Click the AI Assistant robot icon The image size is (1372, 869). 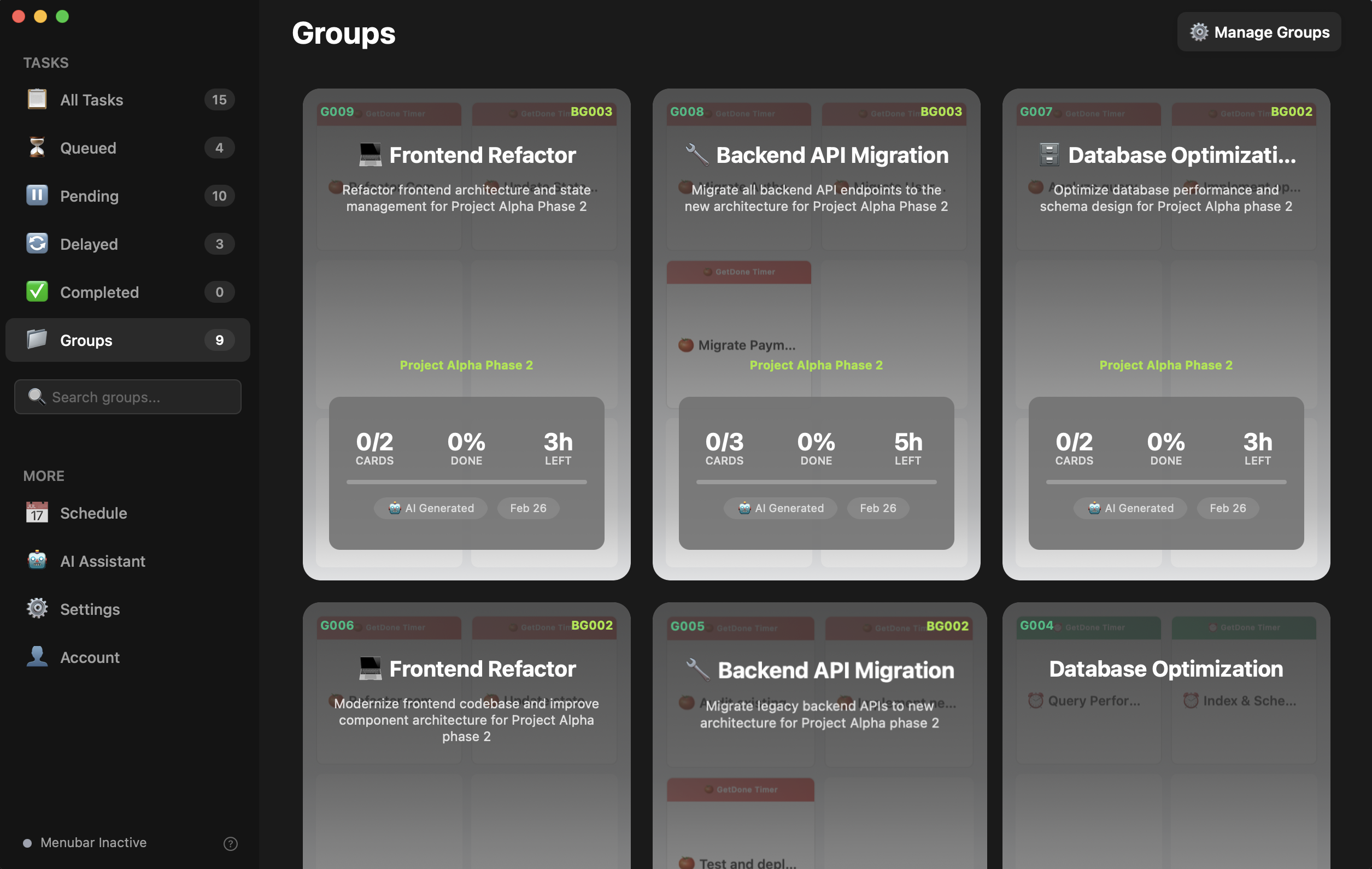coord(37,561)
